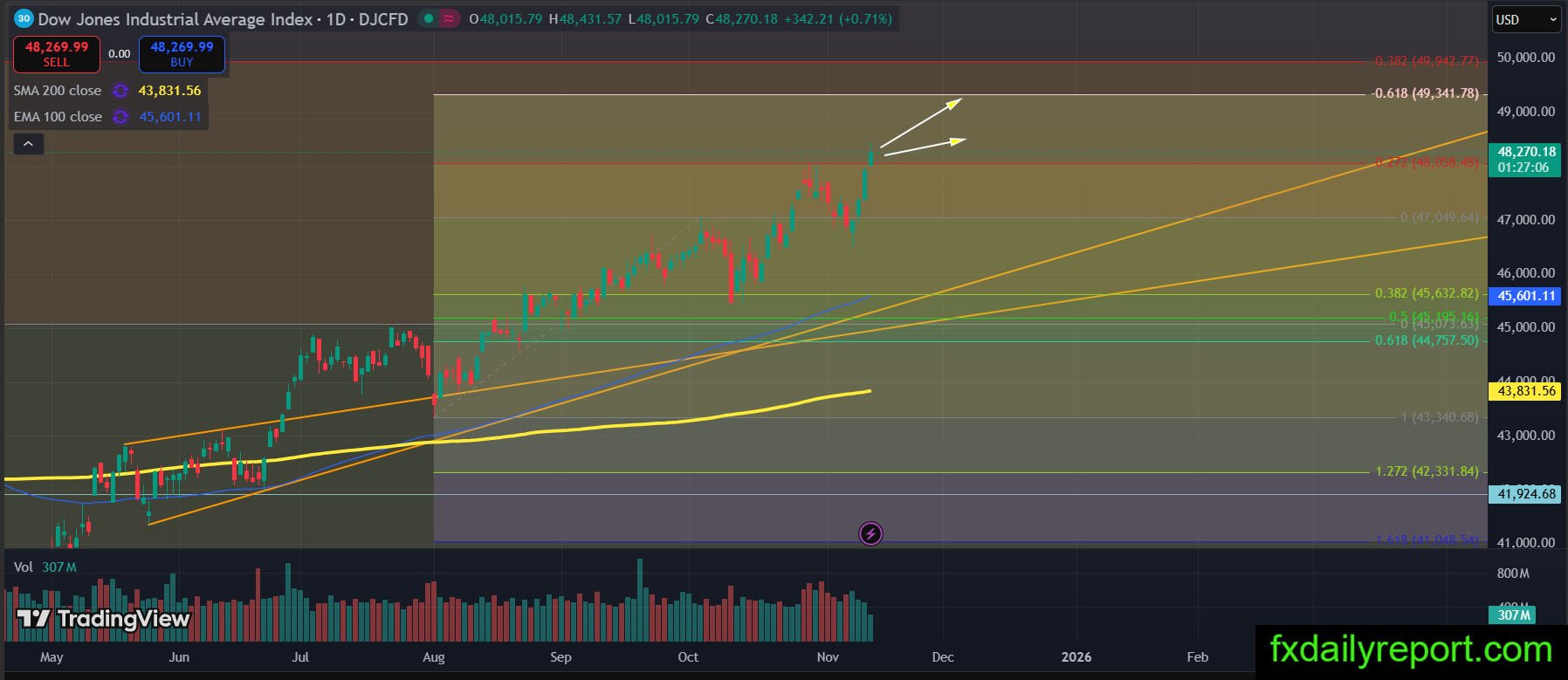Click the pink approximate-data indicator icon
The width and height of the screenshot is (1568, 680).
pos(449,18)
